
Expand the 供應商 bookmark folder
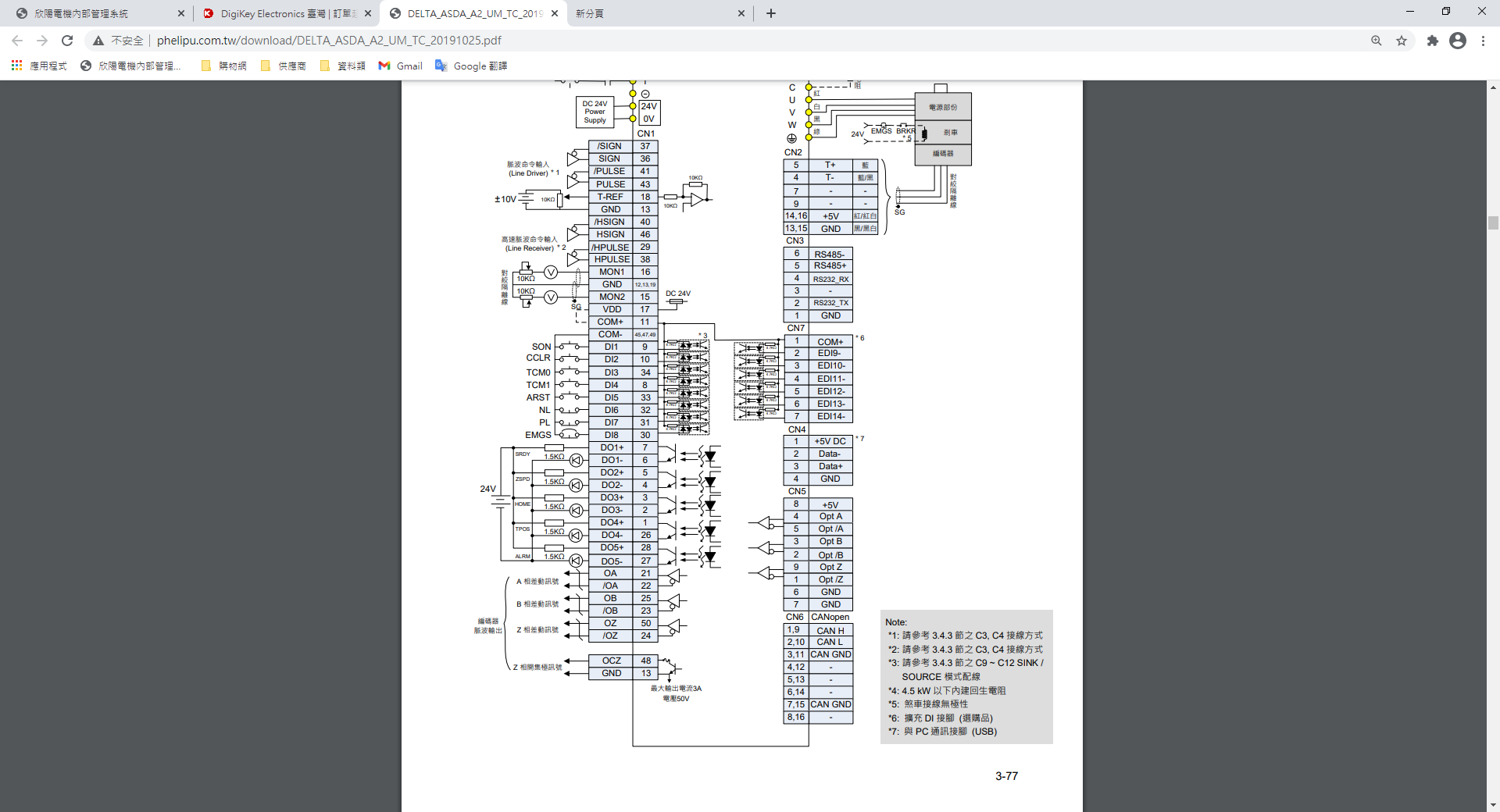tap(284, 66)
